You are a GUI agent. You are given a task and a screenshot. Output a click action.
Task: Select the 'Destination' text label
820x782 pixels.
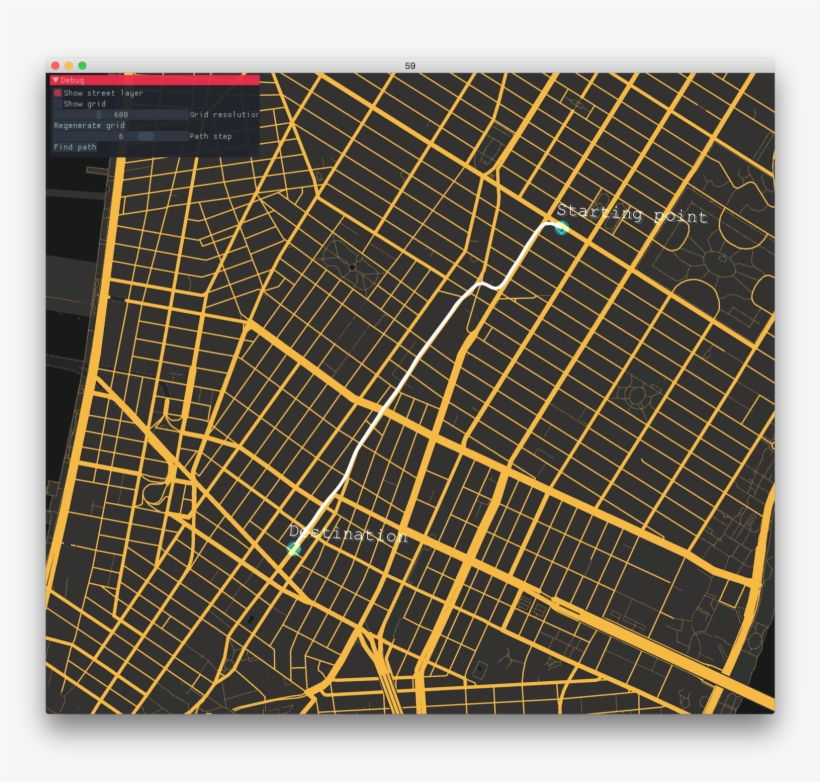click(350, 535)
